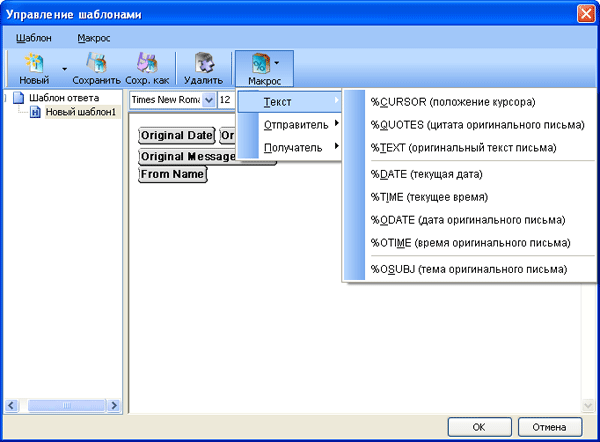The height and width of the screenshot is (442, 600).
Task: Insert the %OSUBJ subject macro
Action: tap(469, 269)
